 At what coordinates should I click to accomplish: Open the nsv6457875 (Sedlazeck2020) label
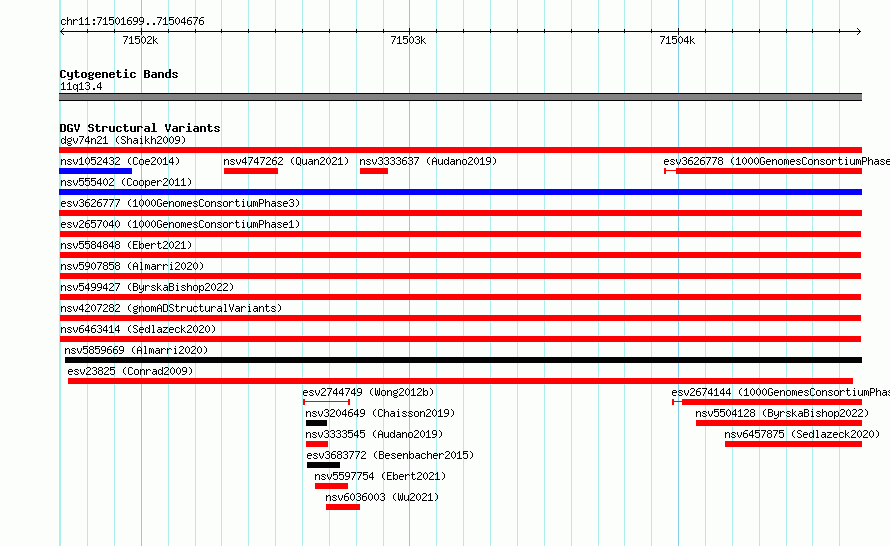point(802,434)
